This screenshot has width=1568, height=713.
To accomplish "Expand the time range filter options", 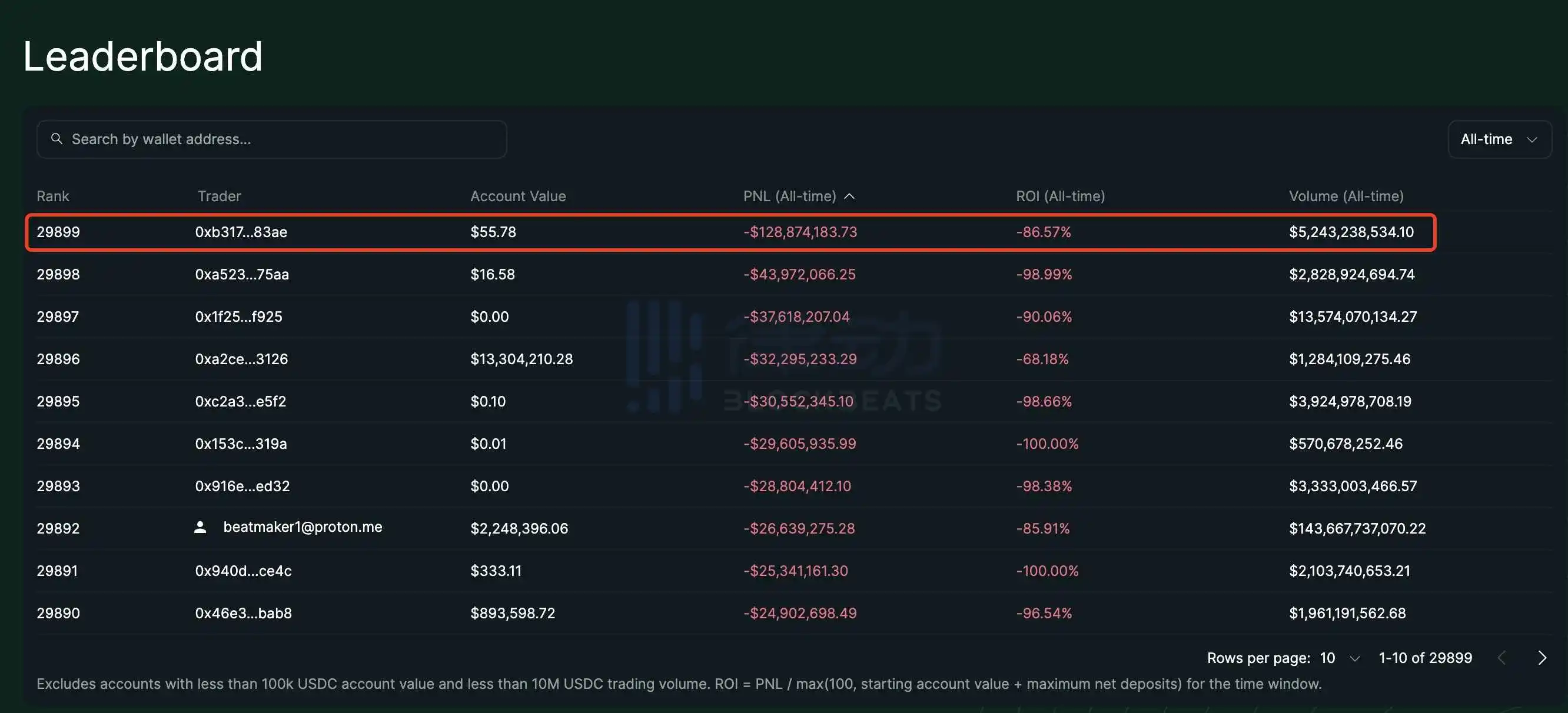I will click(x=1499, y=139).
